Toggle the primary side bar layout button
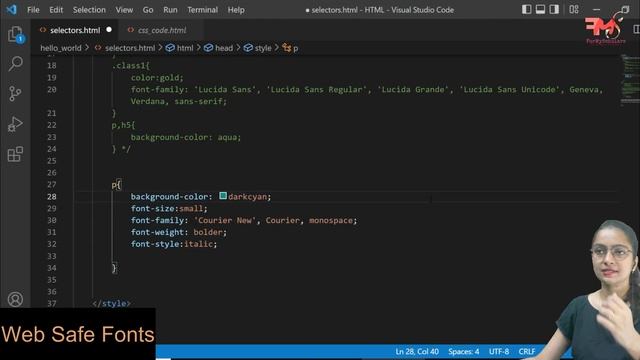 click(x=527, y=9)
